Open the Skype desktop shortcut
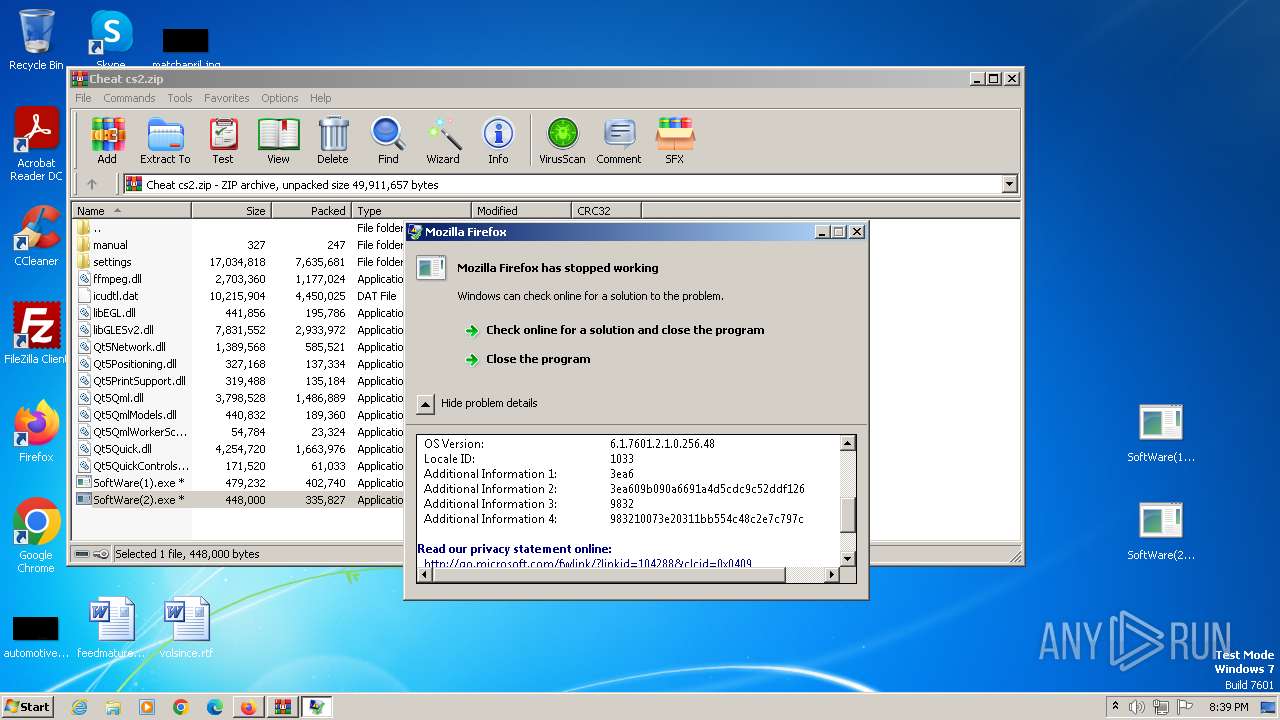The width and height of the screenshot is (1280, 720). click(x=111, y=40)
